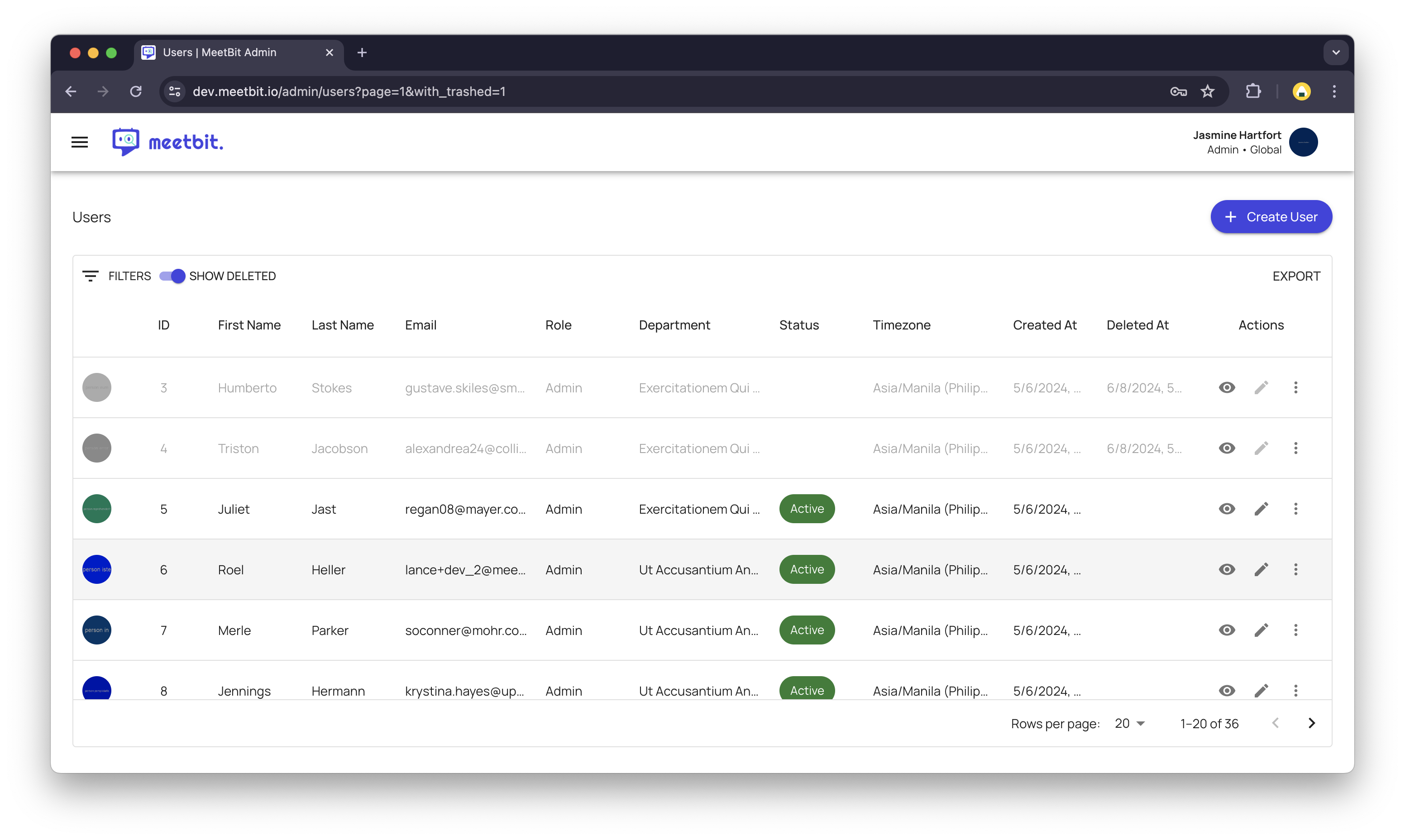1405x840 pixels.
Task: Open more options for Roel Heller
Action: pyautogui.click(x=1295, y=569)
